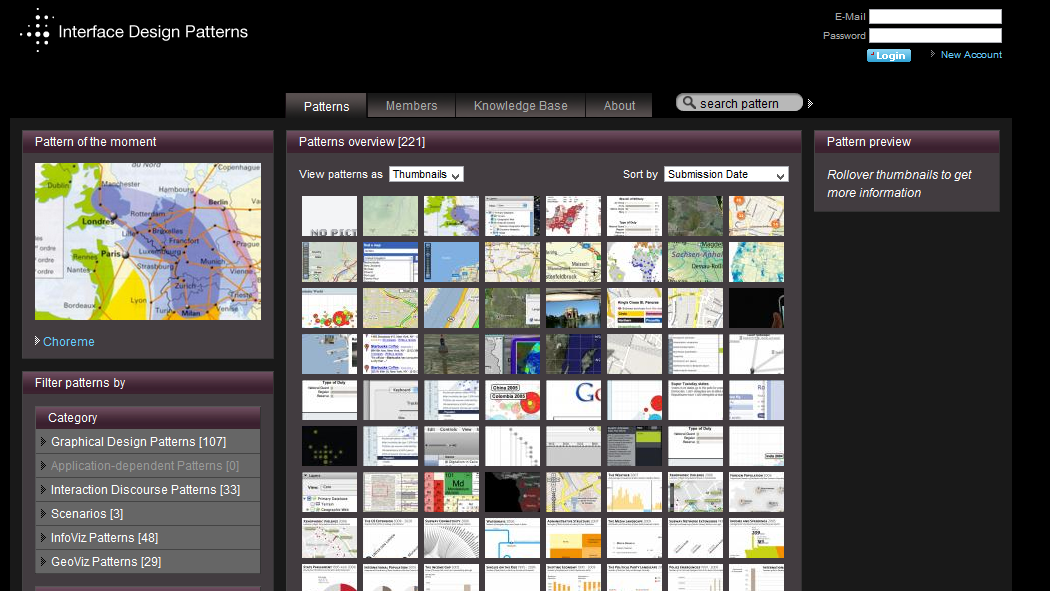The width and height of the screenshot is (1050, 591).
Task: Click the arrow icon before New Account
Action: [933, 54]
